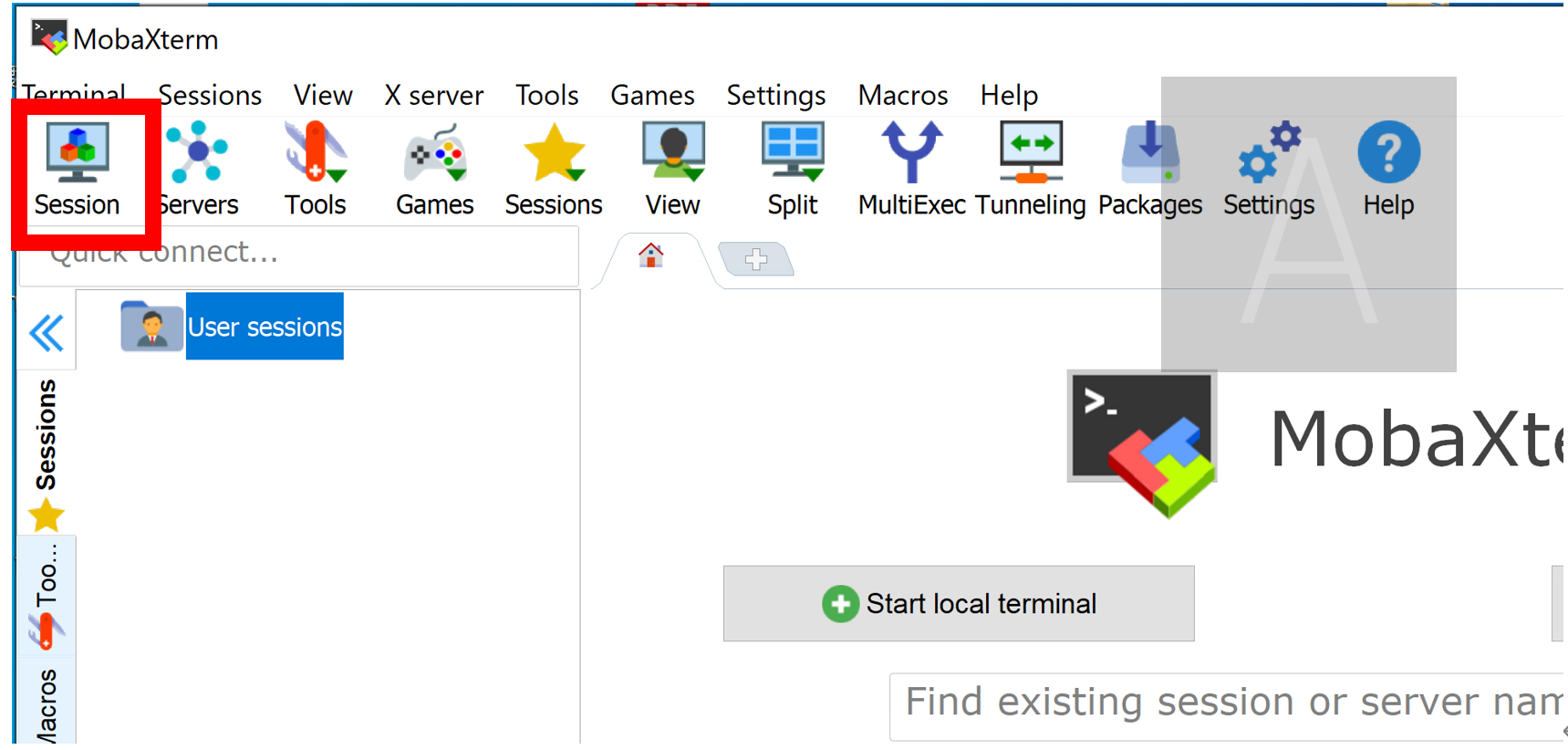Click the MobaXterm title bar app icon
The image size is (1568, 750).
(49, 37)
